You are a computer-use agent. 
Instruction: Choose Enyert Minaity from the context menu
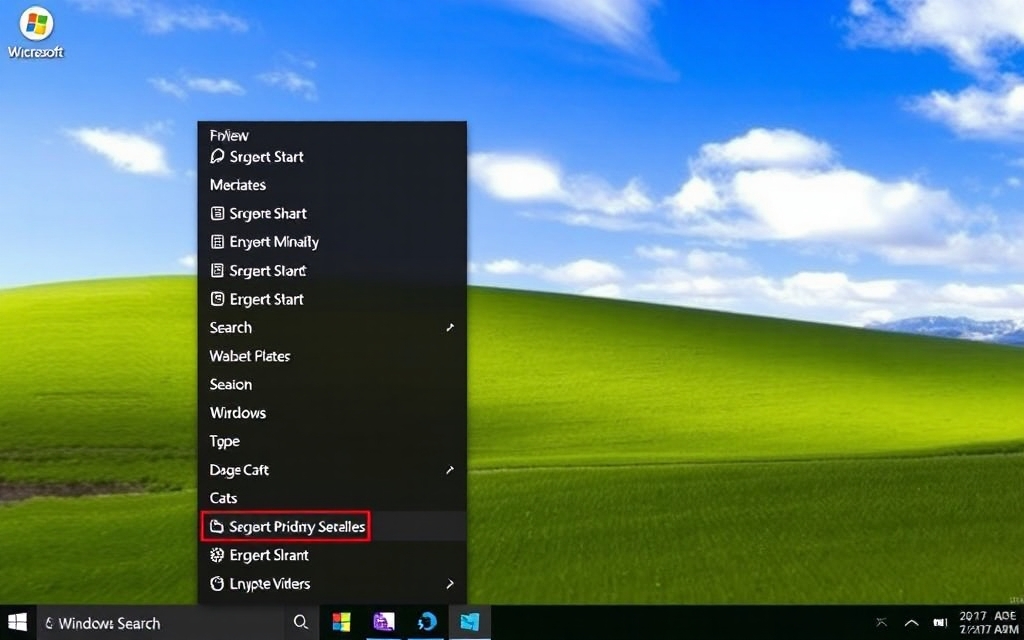[332, 242]
